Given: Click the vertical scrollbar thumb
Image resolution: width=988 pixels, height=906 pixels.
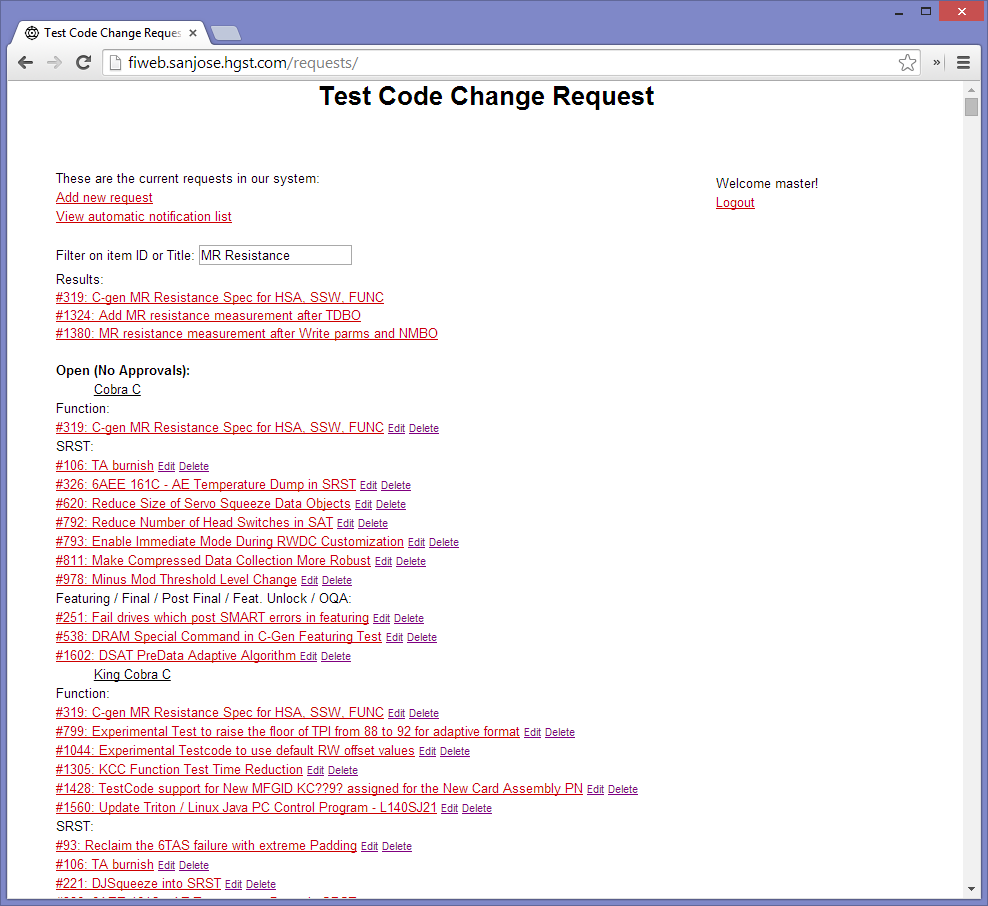Looking at the screenshot, I should click(x=971, y=107).
